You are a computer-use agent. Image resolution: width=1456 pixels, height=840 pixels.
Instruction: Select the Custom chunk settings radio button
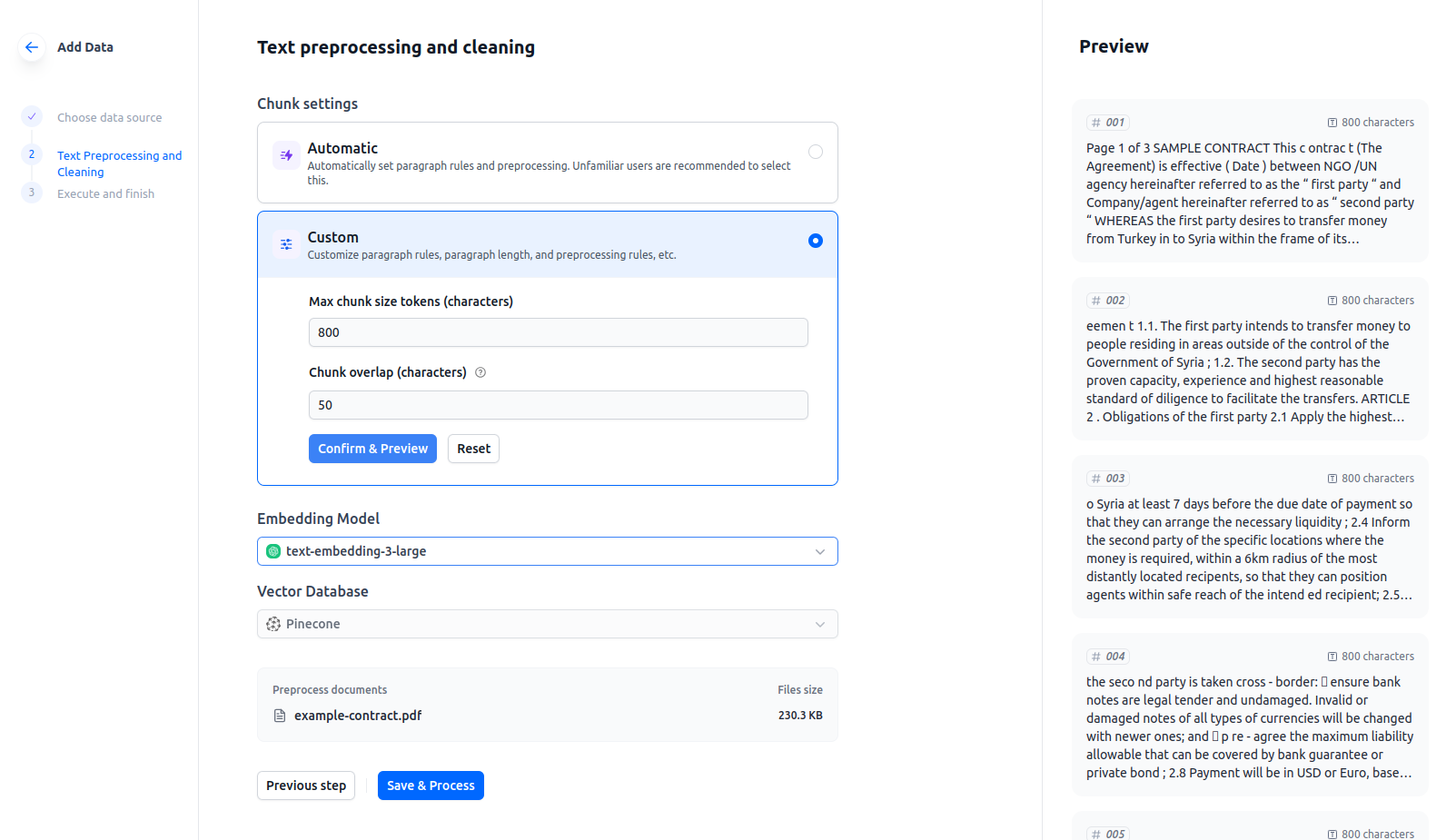pyautogui.click(x=816, y=241)
